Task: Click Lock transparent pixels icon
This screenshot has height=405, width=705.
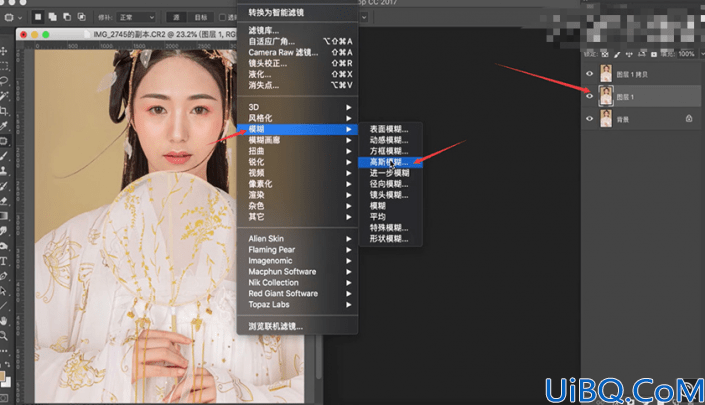Action: pyautogui.click(x=605, y=54)
